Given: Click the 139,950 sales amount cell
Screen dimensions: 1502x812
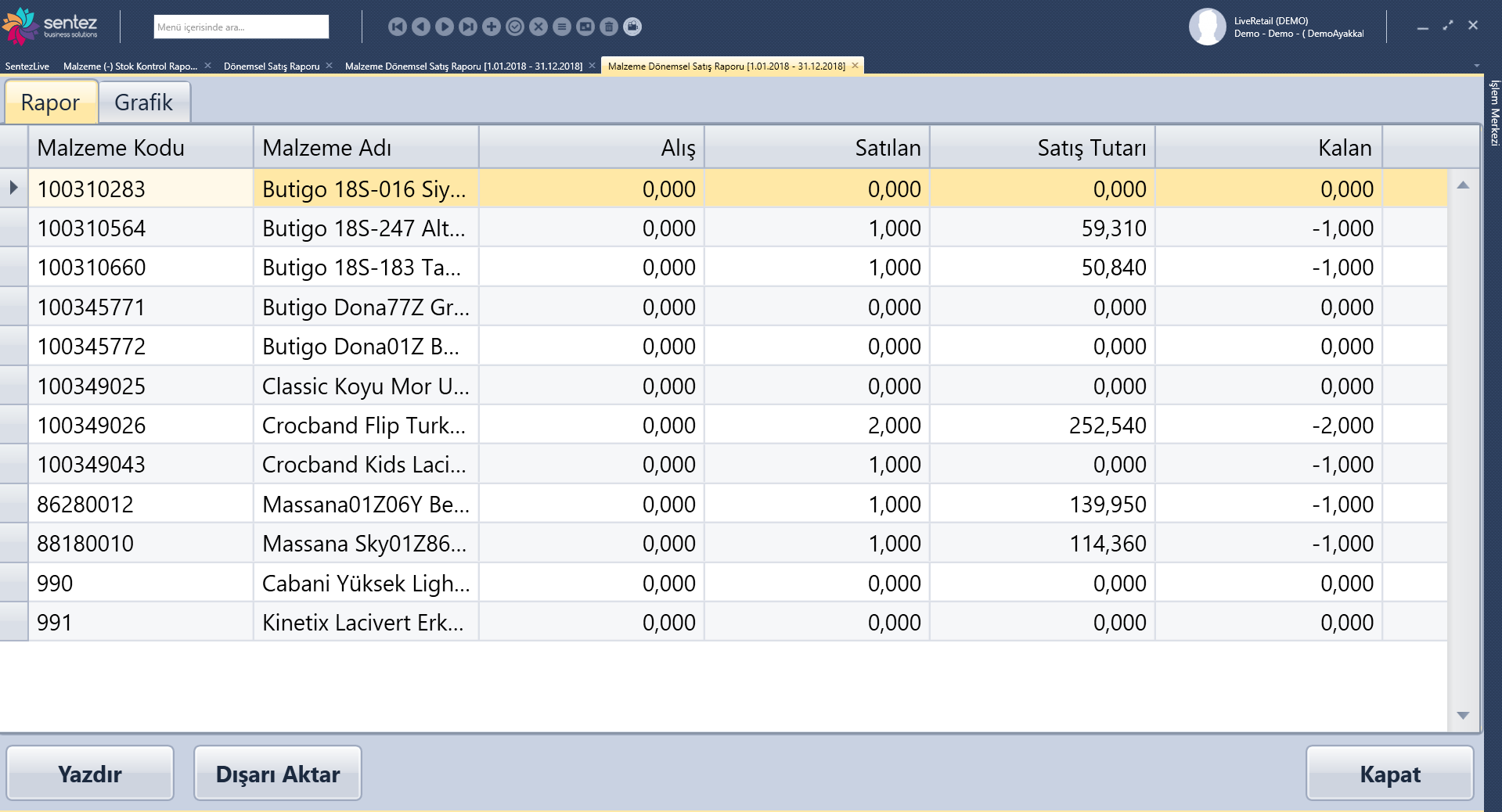Looking at the screenshot, I should (1043, 504).
